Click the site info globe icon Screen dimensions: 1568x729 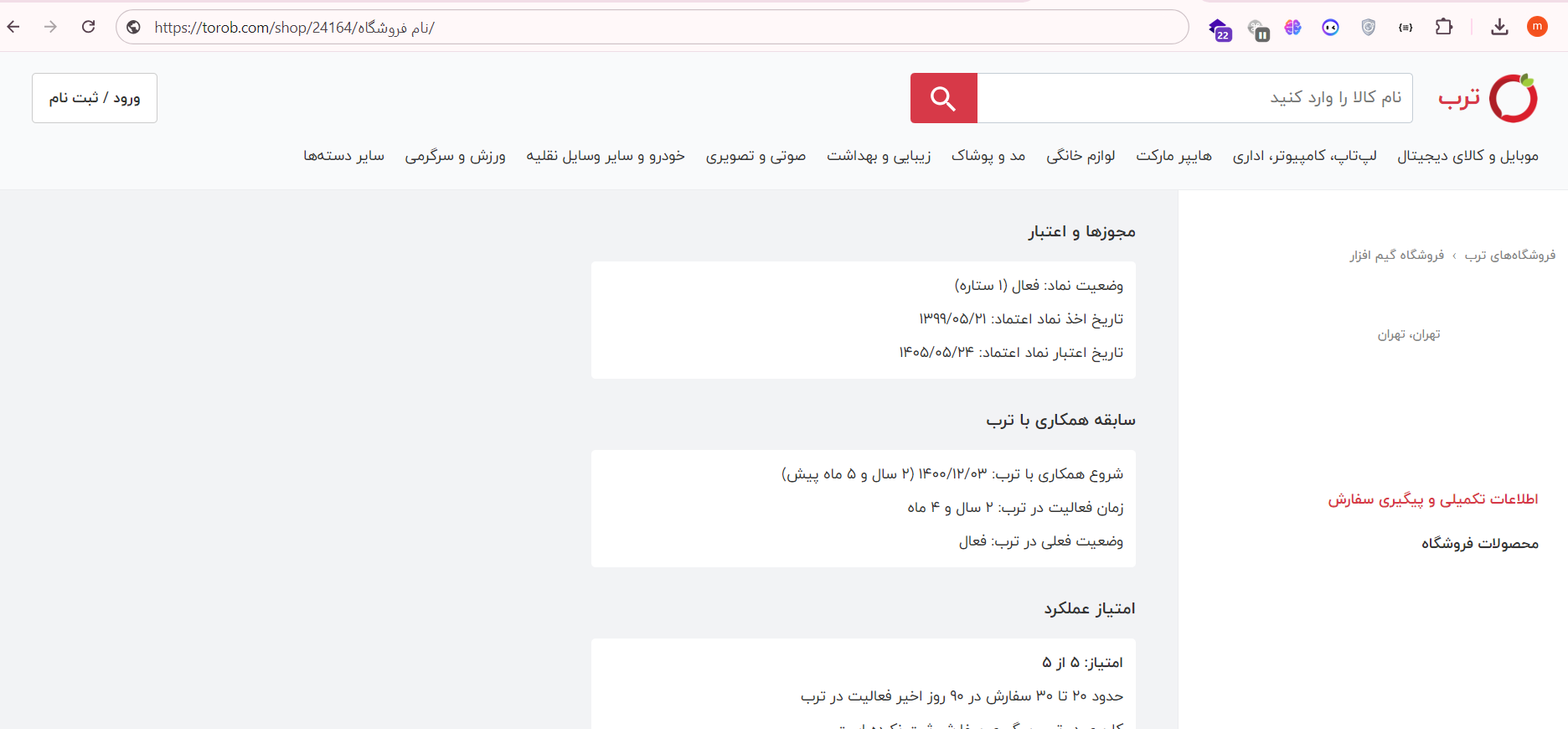coord(133,28)
